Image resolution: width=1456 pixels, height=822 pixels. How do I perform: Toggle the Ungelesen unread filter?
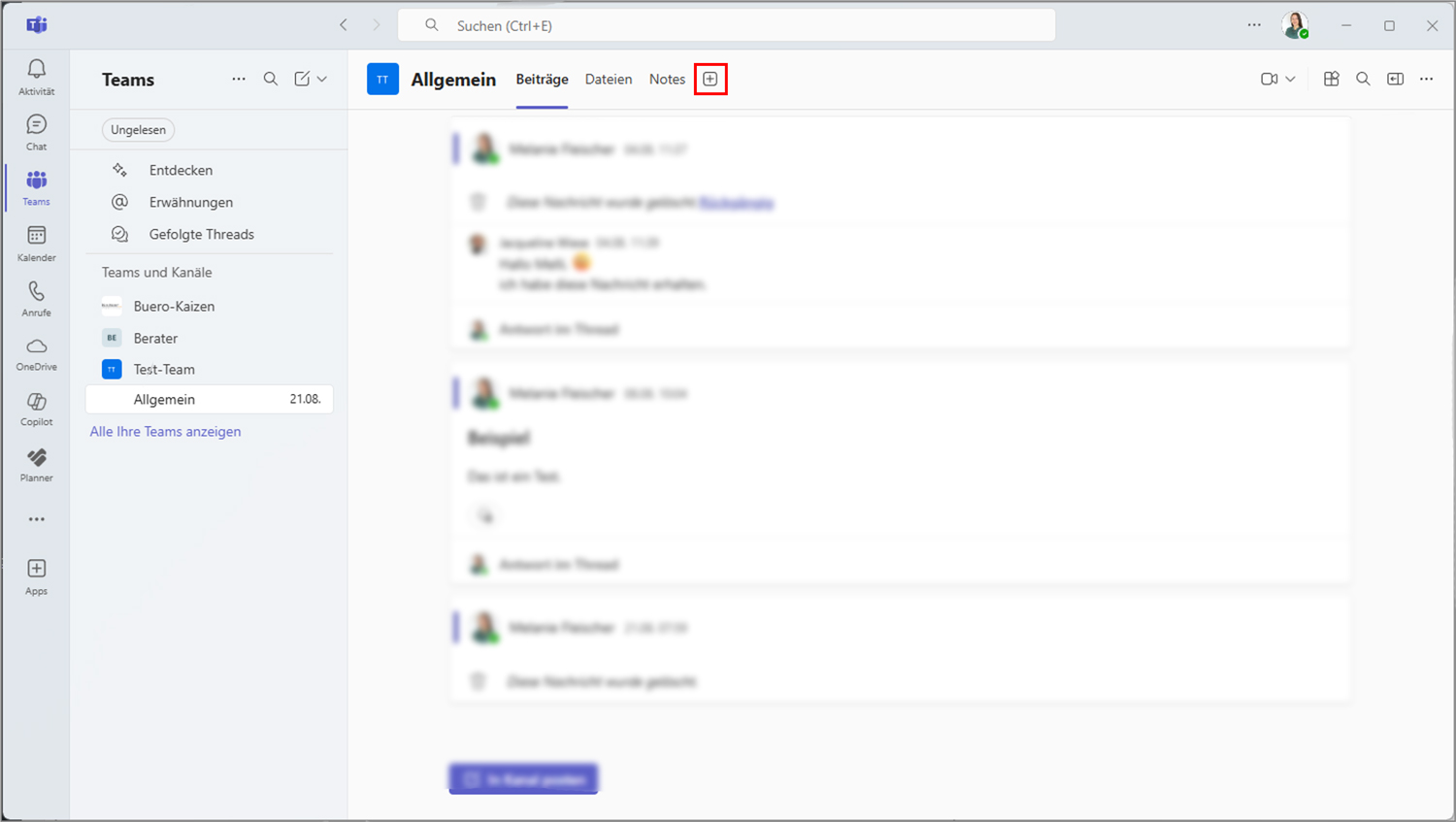point(138,130)
